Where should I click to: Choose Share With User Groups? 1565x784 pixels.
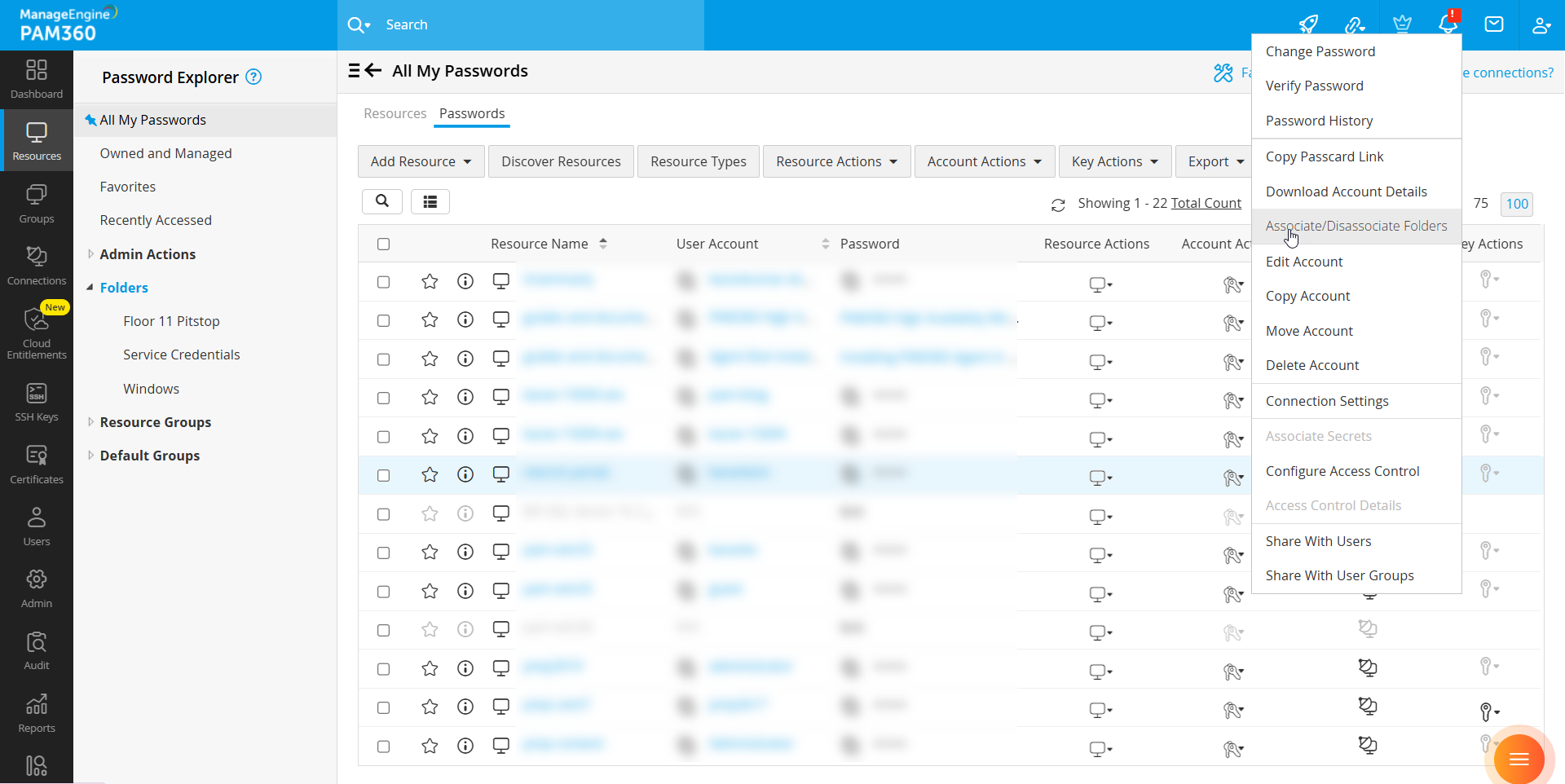(x=1356, y=575)
